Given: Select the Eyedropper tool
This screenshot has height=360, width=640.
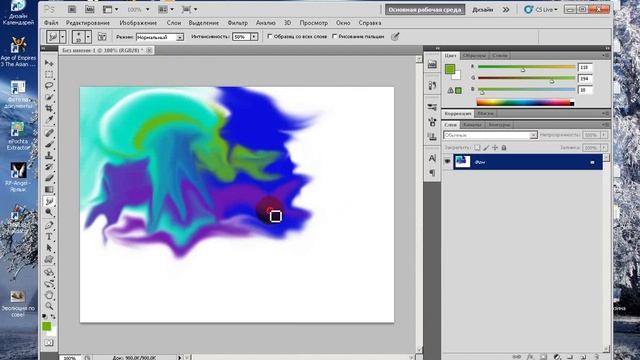Looking at the screenshot, I should click(49, 120).
